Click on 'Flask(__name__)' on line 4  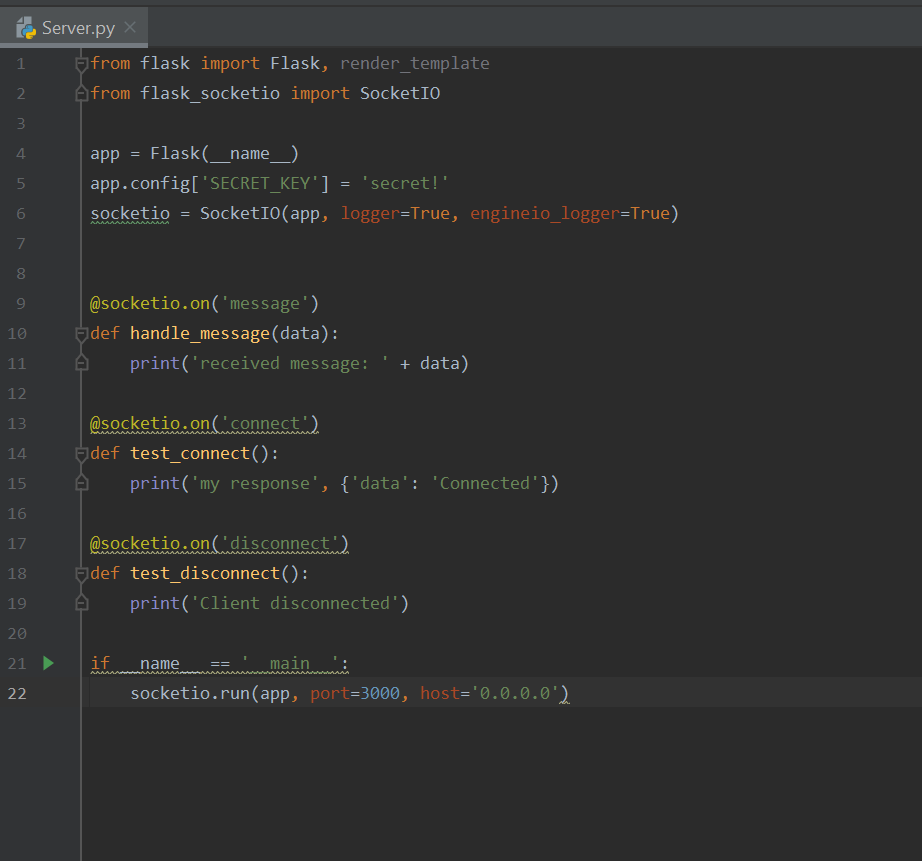pyautogui.click(x=225, y=153)
